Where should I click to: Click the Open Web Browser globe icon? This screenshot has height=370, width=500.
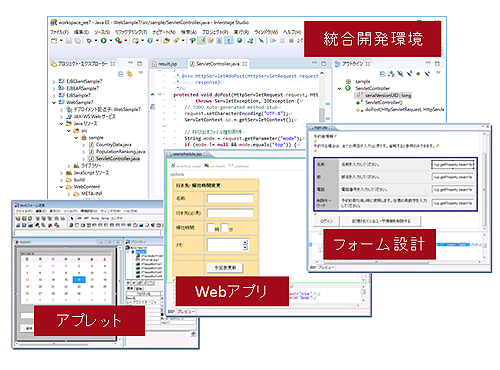coord(239,41)
